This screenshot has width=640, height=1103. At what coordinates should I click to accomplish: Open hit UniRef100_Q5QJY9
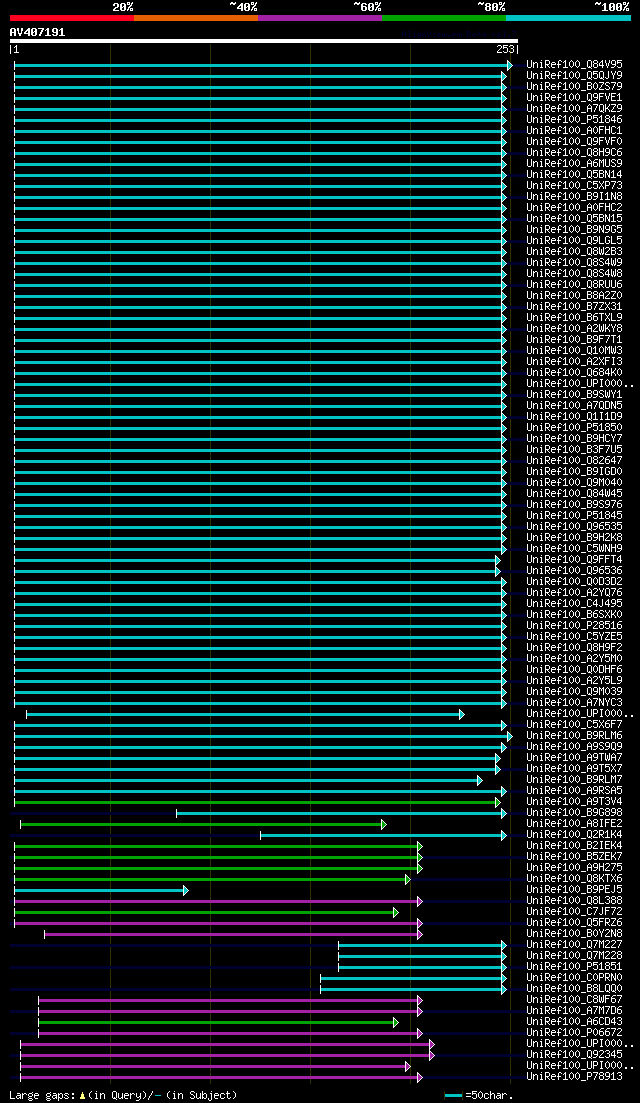click(x=574, y=75)
